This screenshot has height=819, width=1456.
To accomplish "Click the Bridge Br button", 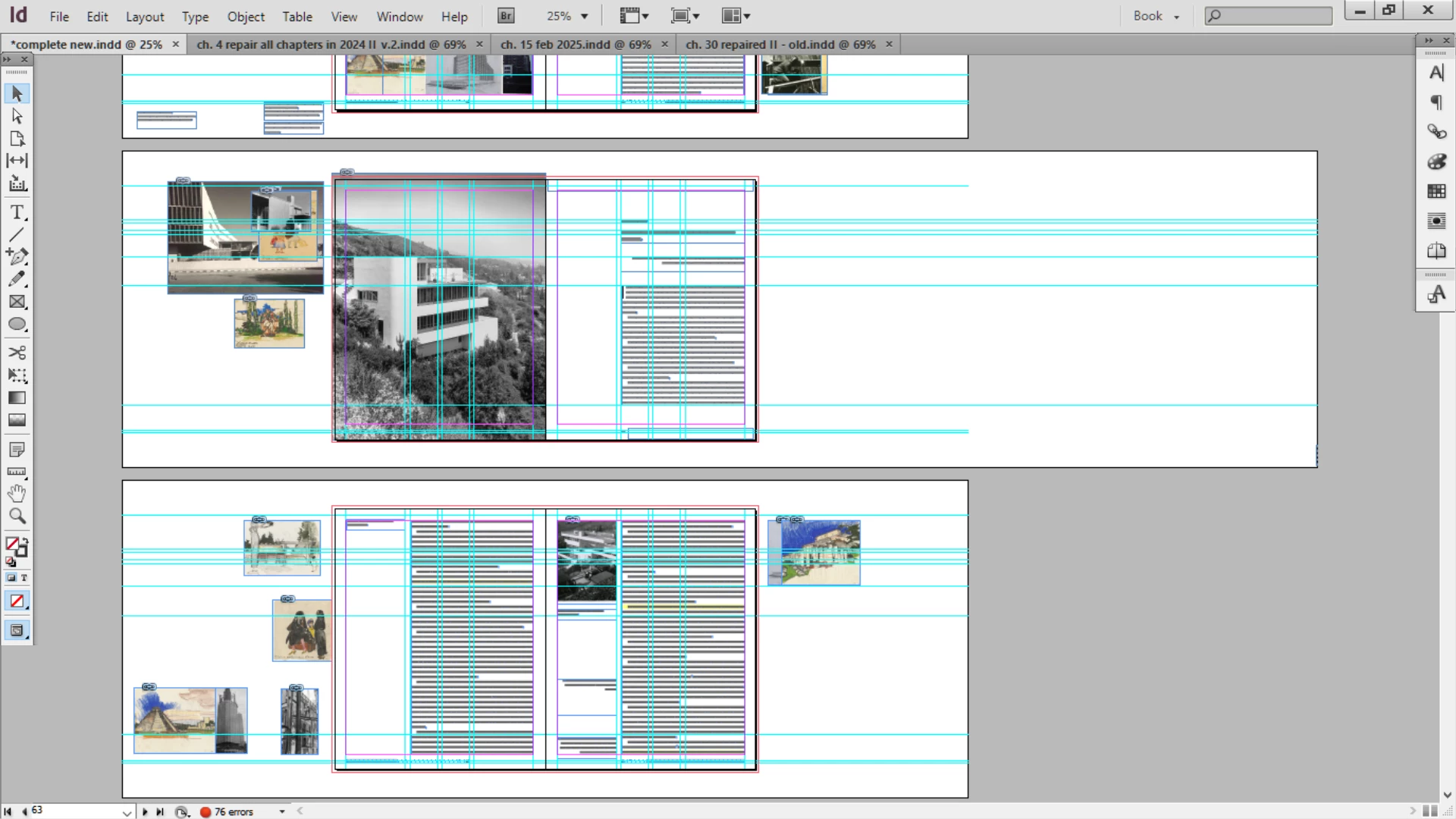I will 506,16.
